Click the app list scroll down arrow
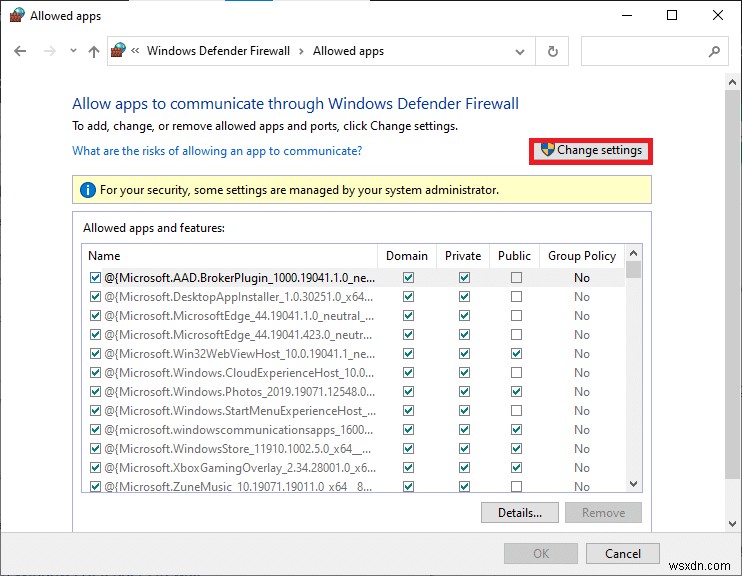The width and height of the screenshot is (742, 576). [633, 483]
